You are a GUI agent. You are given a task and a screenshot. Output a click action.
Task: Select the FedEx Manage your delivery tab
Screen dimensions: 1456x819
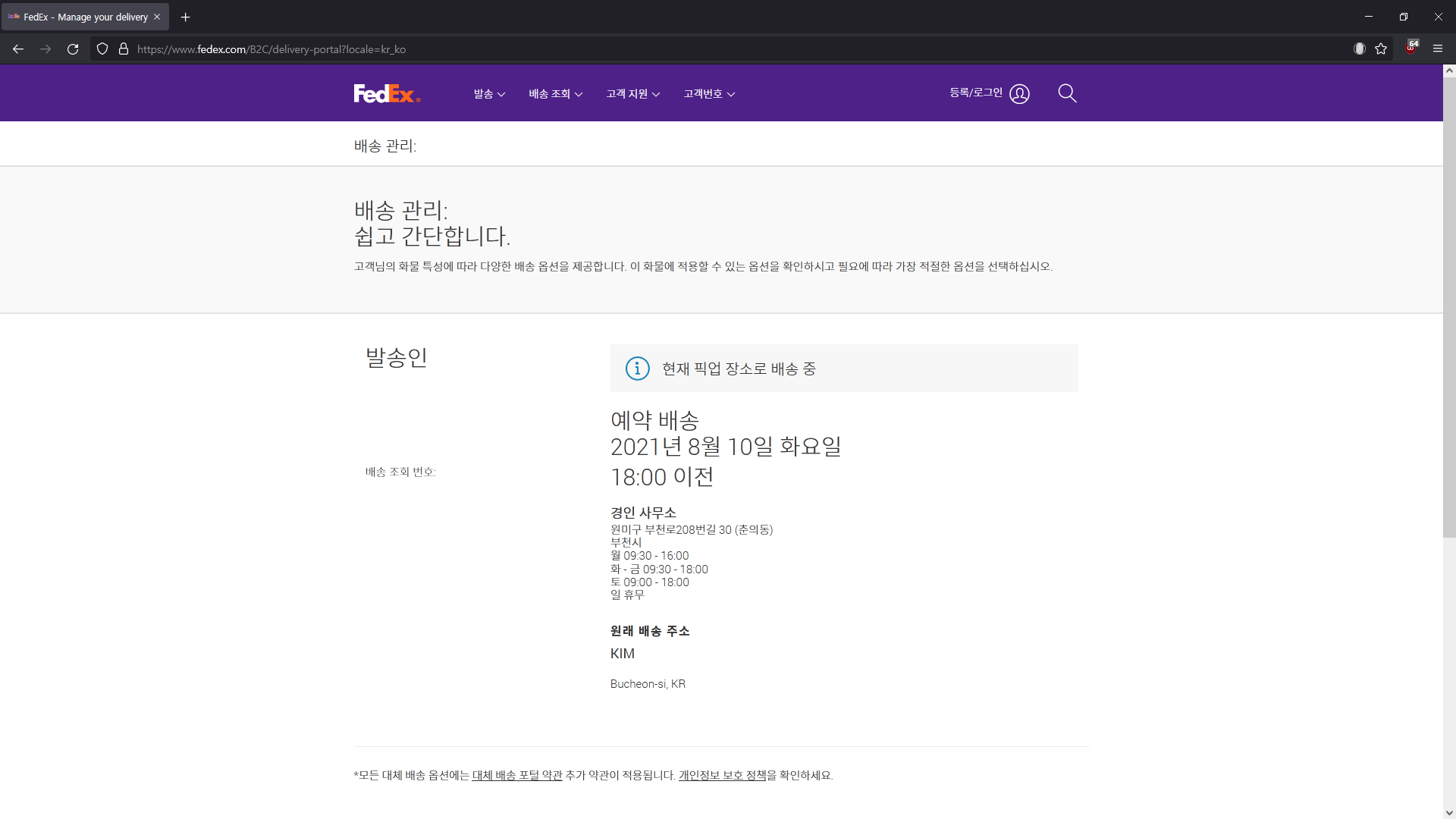[x=85, y=17]
